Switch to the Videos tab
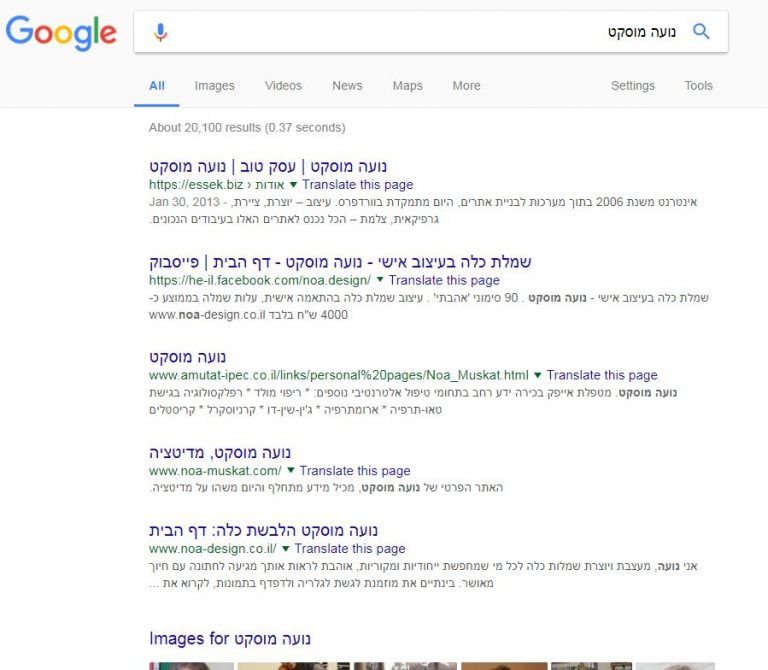 click(x=283, y=86)
